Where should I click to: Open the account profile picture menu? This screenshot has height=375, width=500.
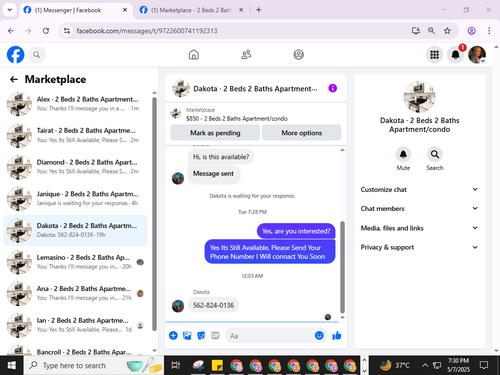click(x=477, y=55)
